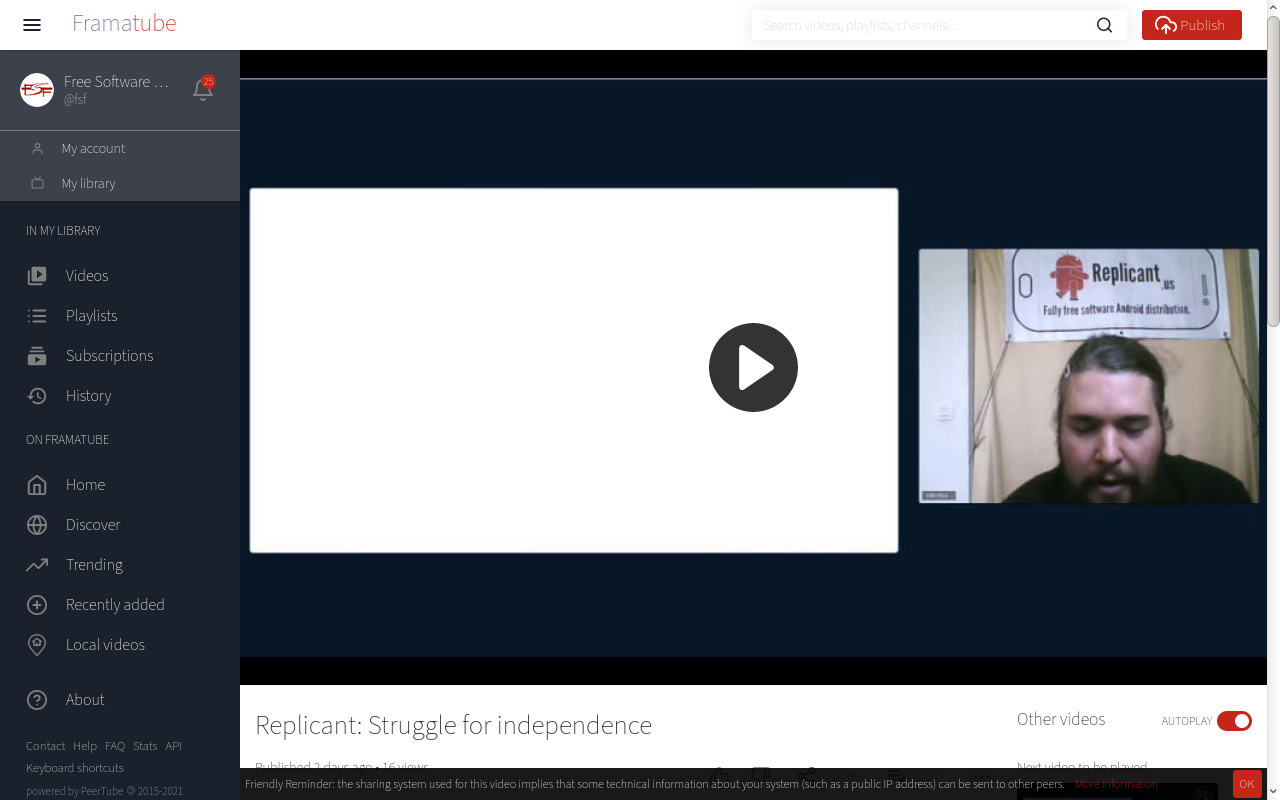Click the FSF account avatar

(x=37, y=90)
